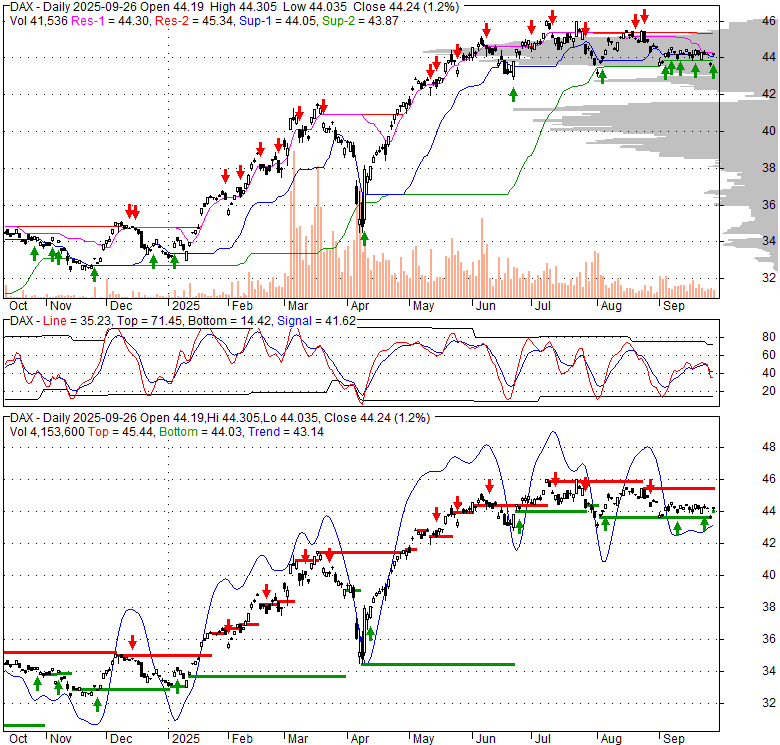780x745 pixels.
Task: Click Trend = 43.14 in bottom chart
Action: click(286, 432)
